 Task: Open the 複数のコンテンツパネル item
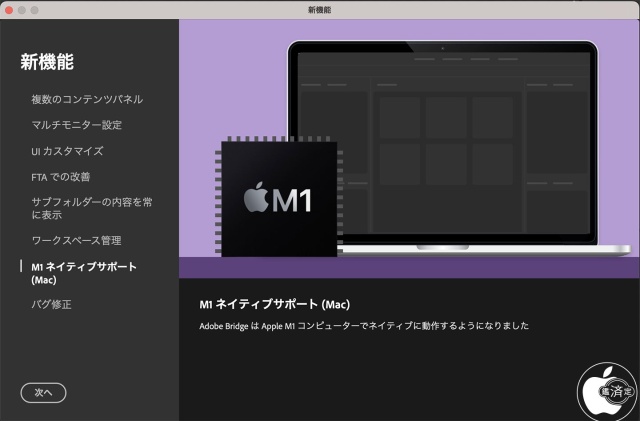coord(87,99)
